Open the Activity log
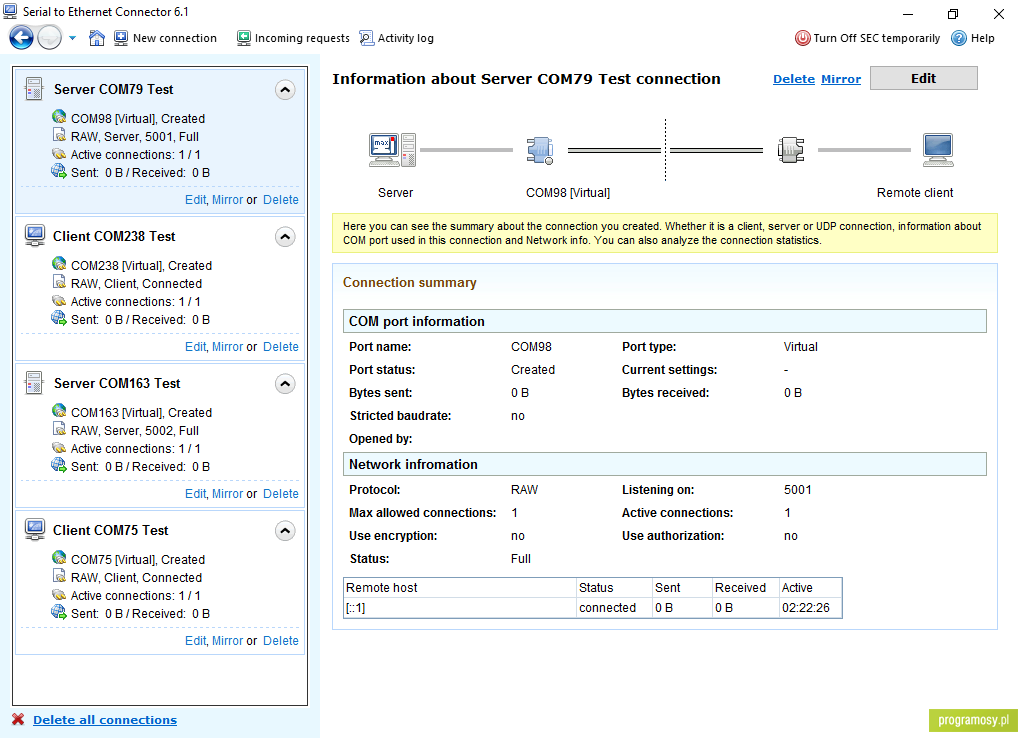 point(396,38)
